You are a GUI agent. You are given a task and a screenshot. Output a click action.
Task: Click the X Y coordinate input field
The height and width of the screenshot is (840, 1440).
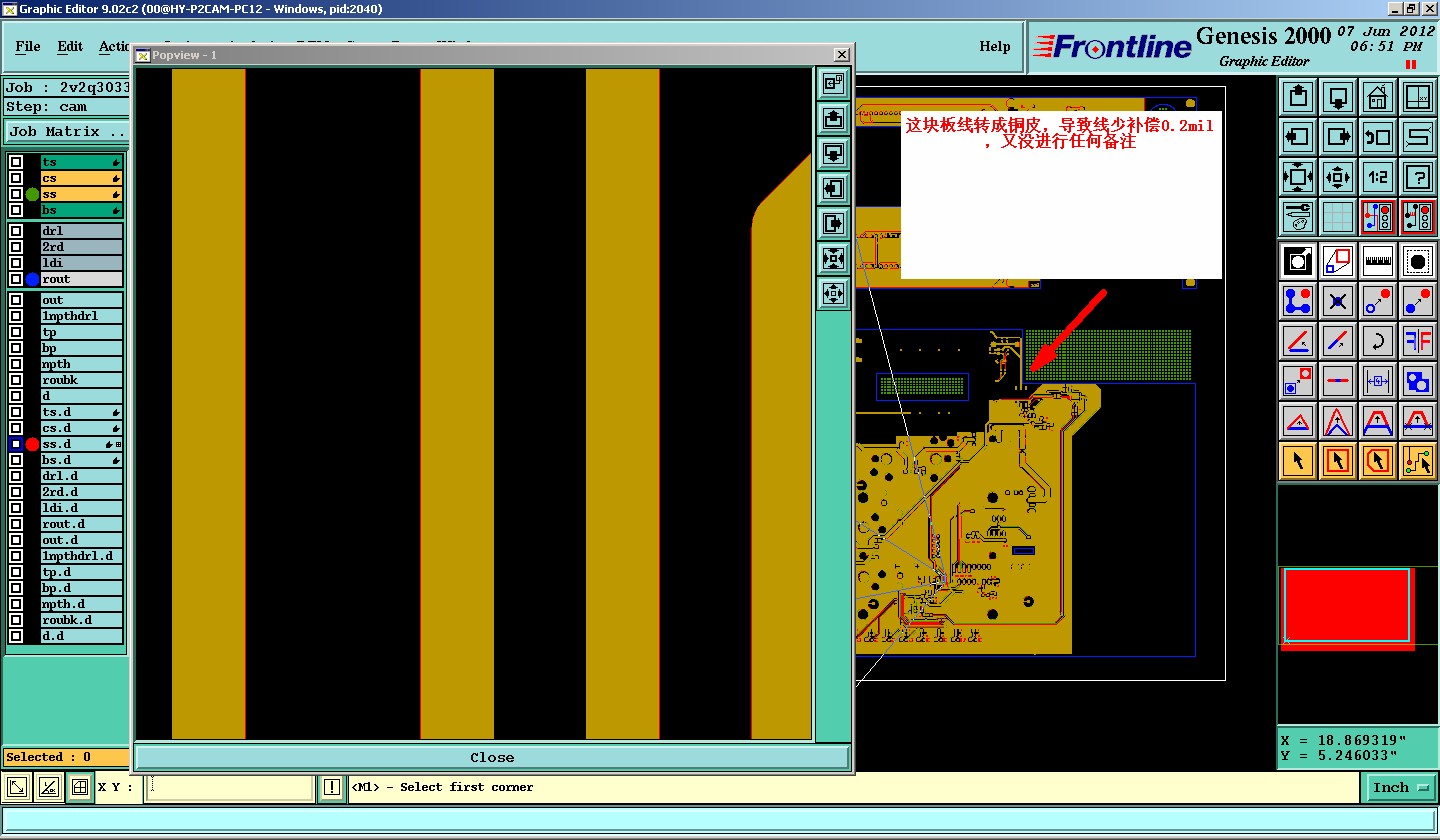[x=230, y=788]
